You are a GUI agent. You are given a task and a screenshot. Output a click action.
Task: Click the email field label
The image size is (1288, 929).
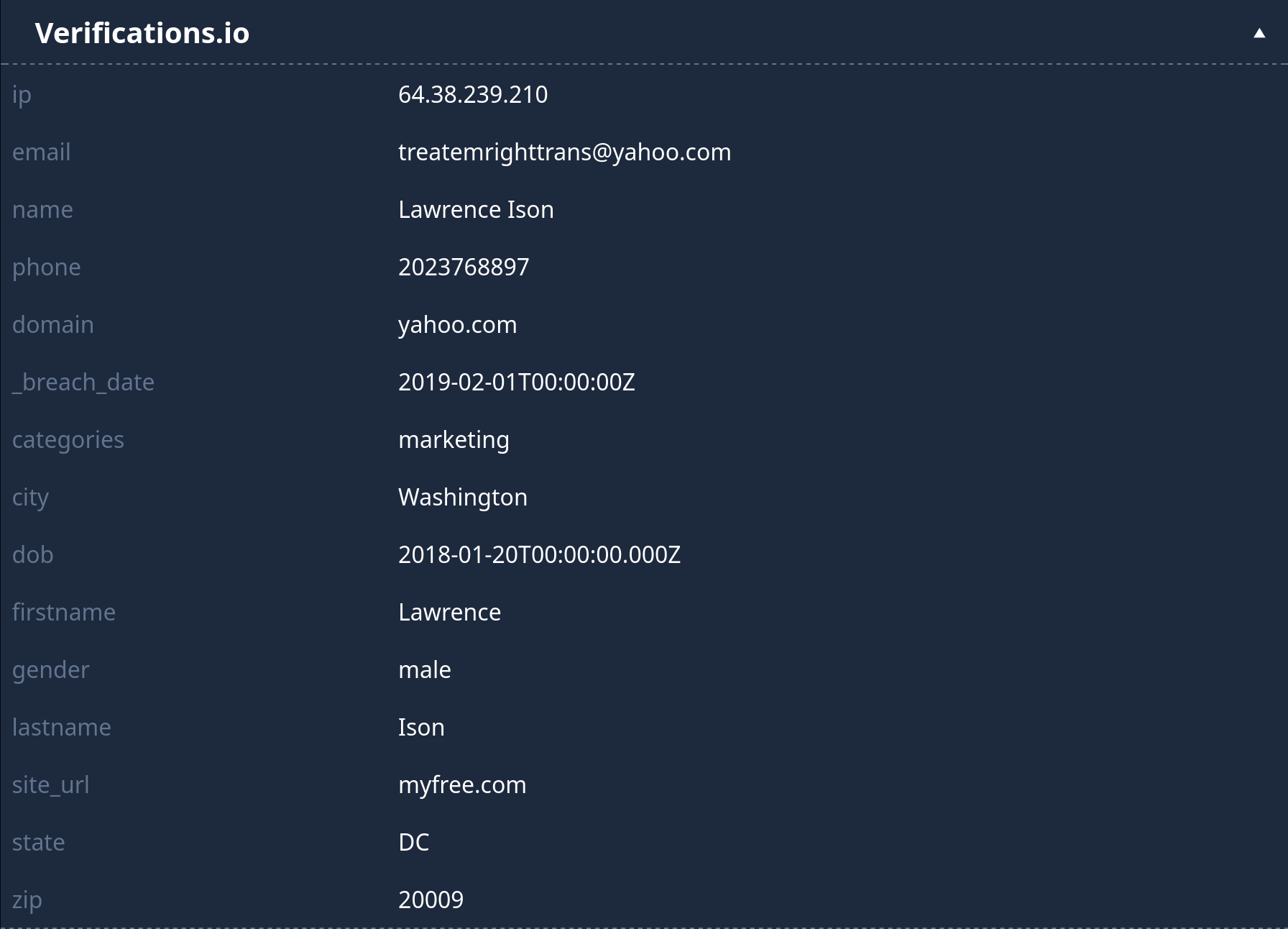point(41,152)
